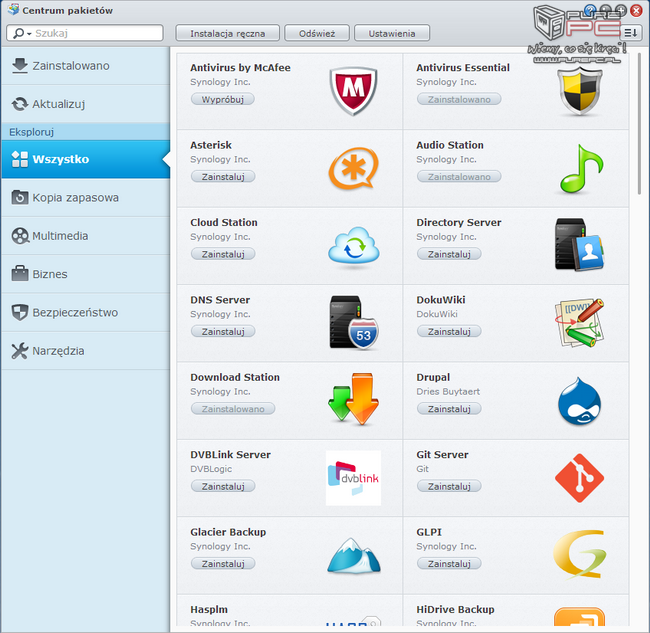Open the DNS Server icon
Image resolution: width=650 pixels, height=633 pixels.
(x=354, y=323)
